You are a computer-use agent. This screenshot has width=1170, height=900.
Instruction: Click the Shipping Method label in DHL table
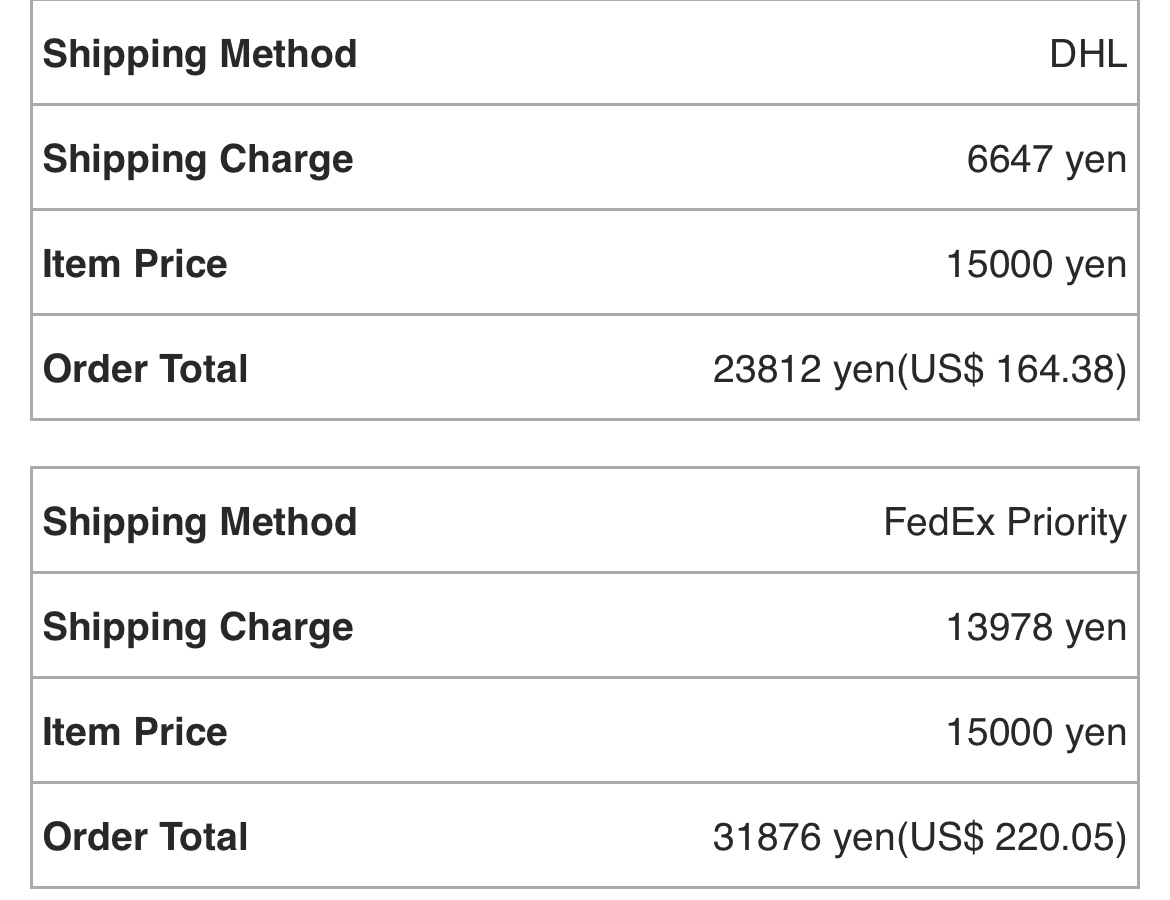[199, 54]
